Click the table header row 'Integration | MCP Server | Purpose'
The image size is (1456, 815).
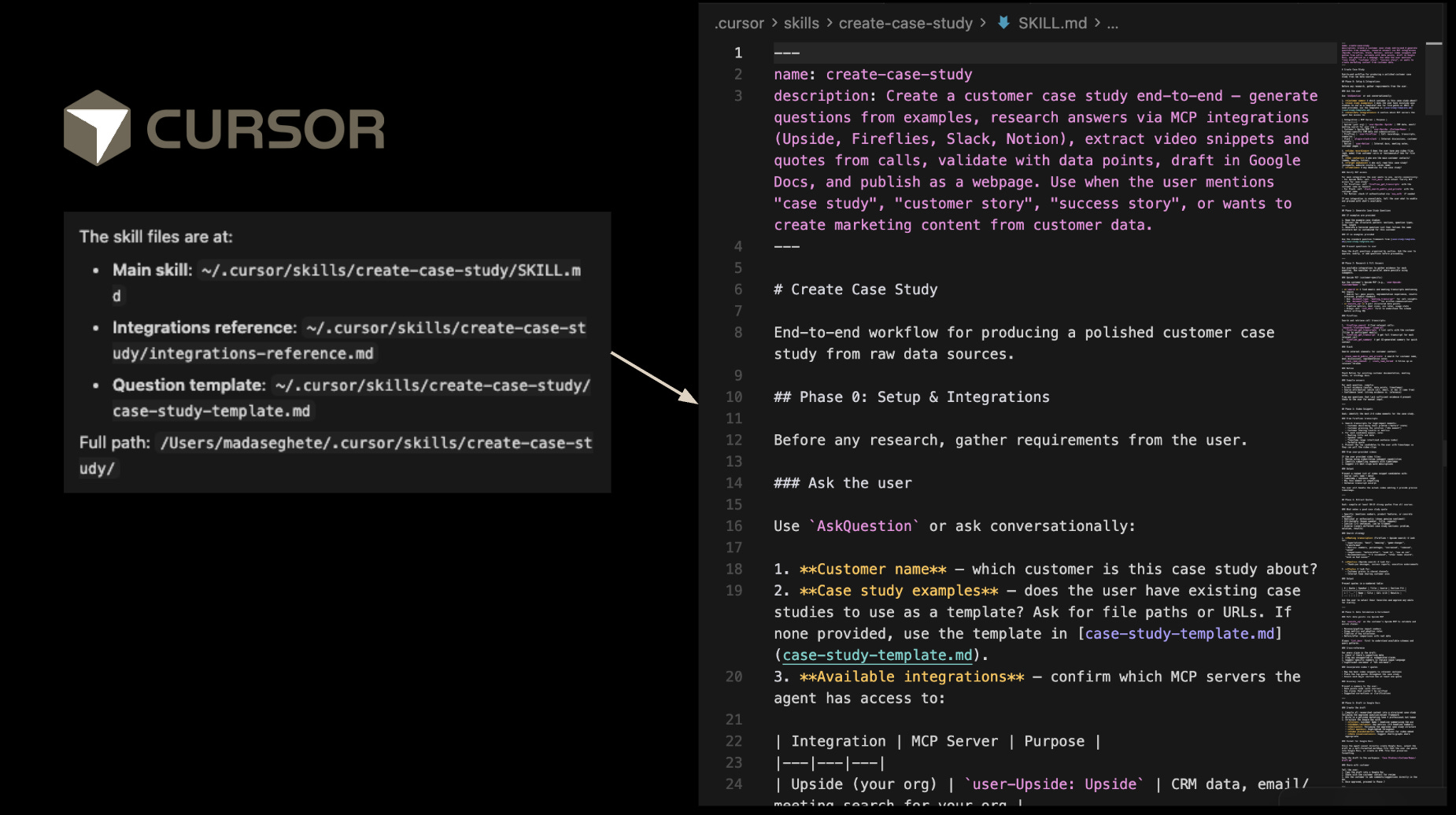[937, 741]
